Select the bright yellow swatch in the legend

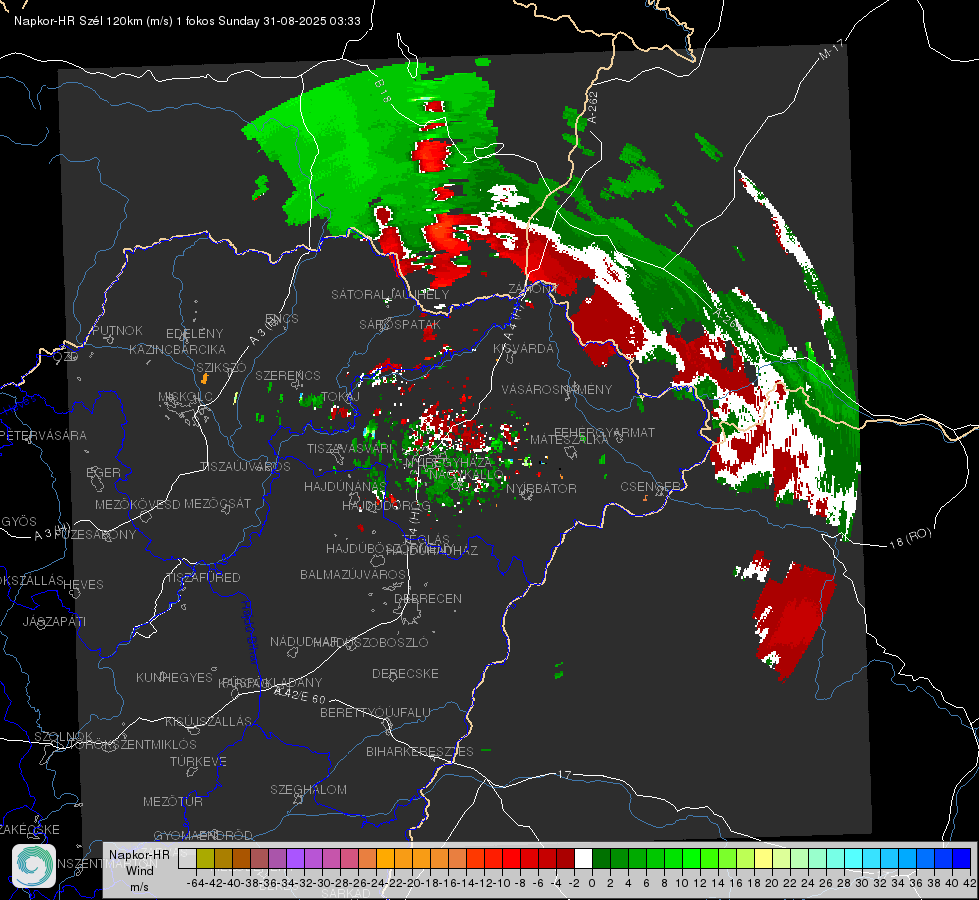coord(764,858)
